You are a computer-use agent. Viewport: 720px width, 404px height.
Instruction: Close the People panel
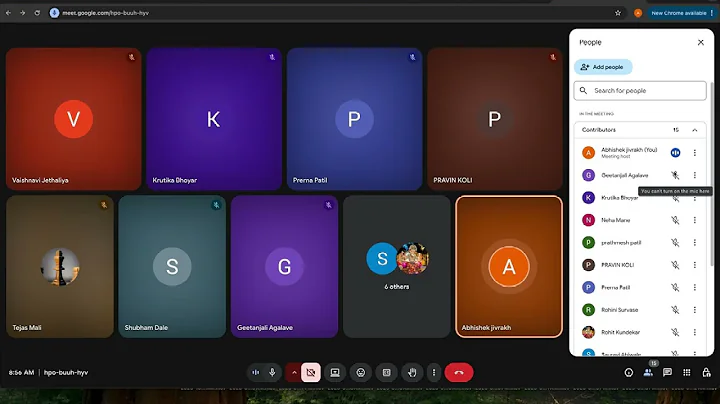coord(701,42)
